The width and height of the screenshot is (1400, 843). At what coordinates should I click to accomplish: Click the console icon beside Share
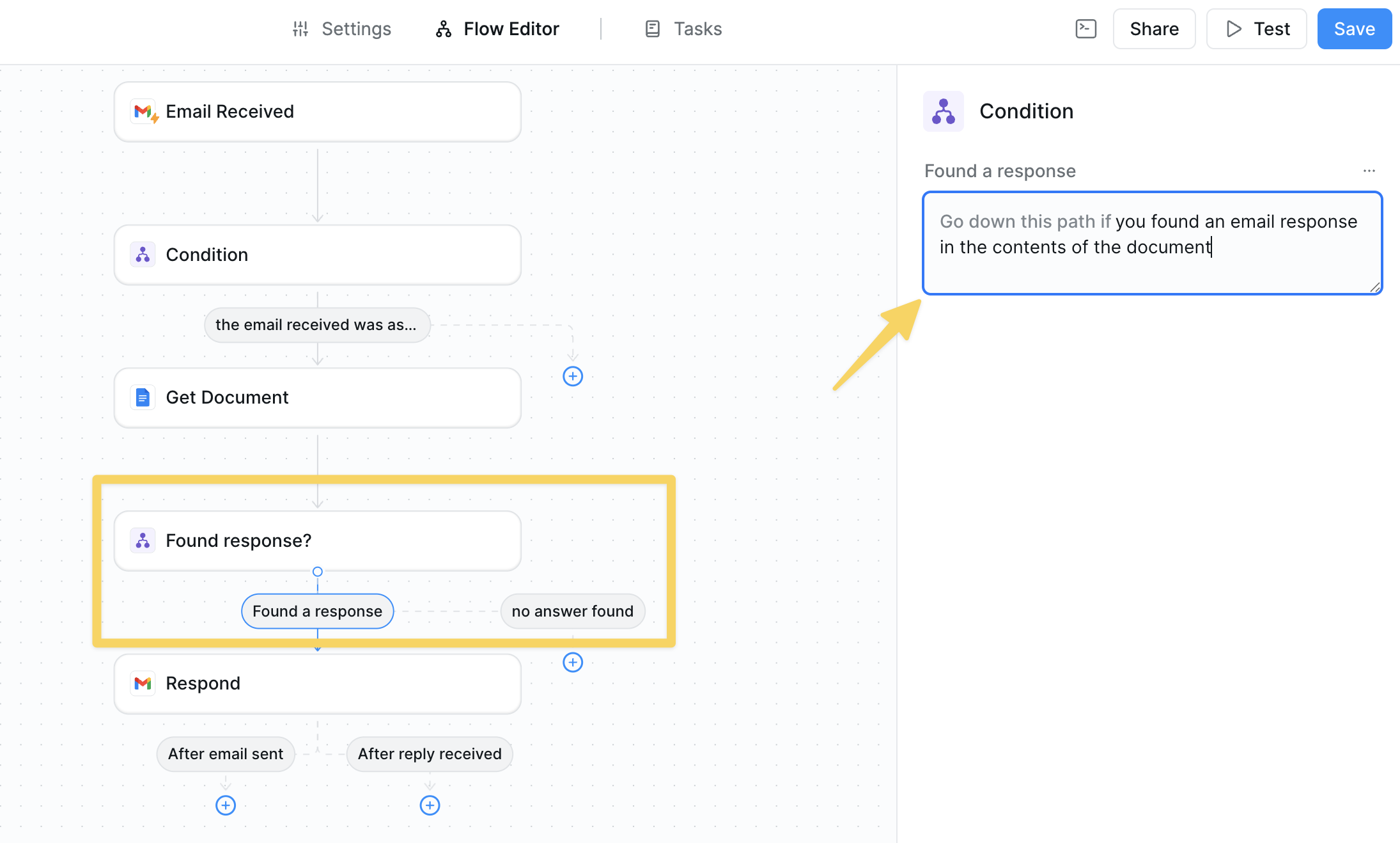(1085, 29)
